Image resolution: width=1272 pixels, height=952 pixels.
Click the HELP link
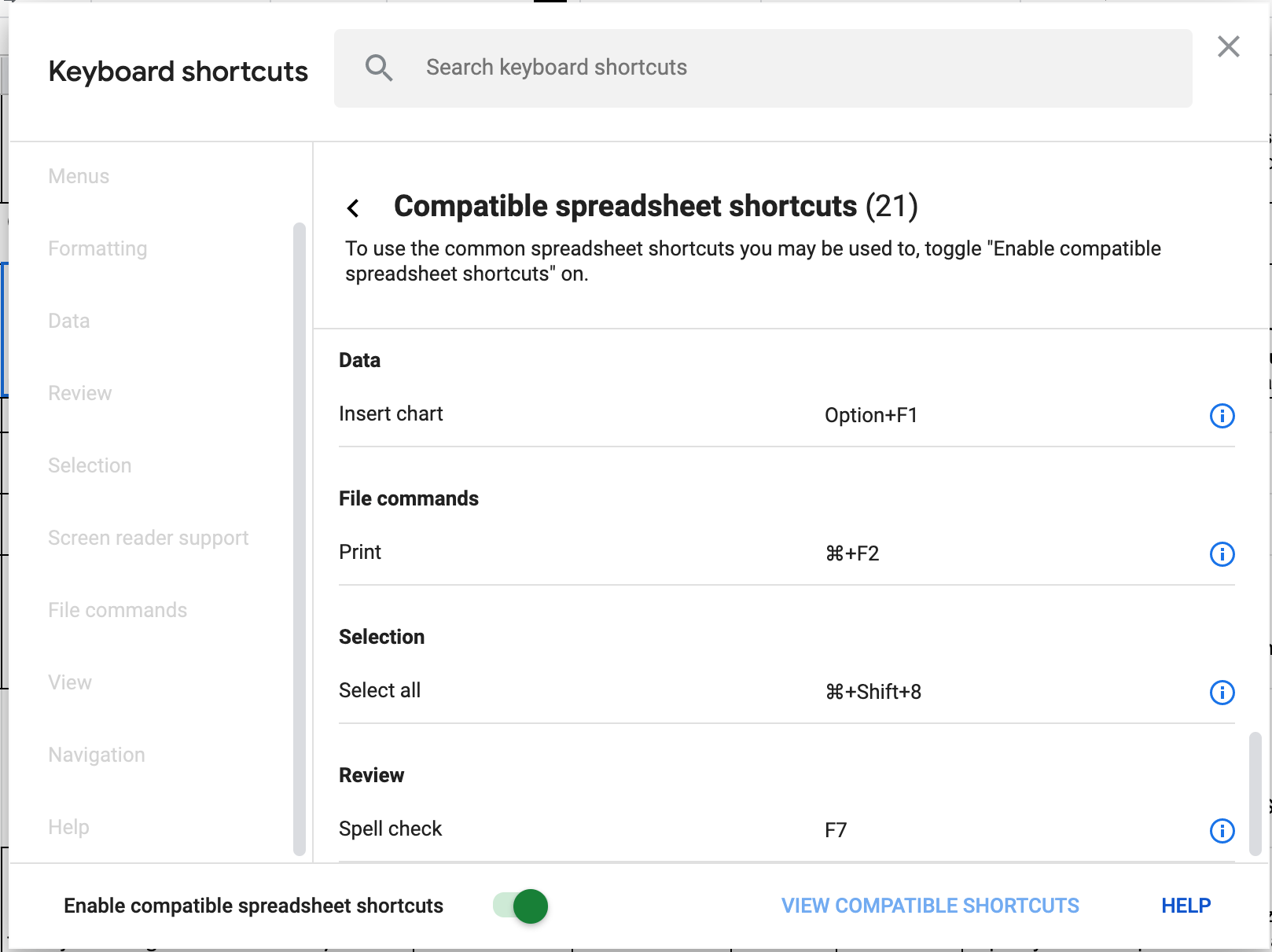click(1185, 906)
